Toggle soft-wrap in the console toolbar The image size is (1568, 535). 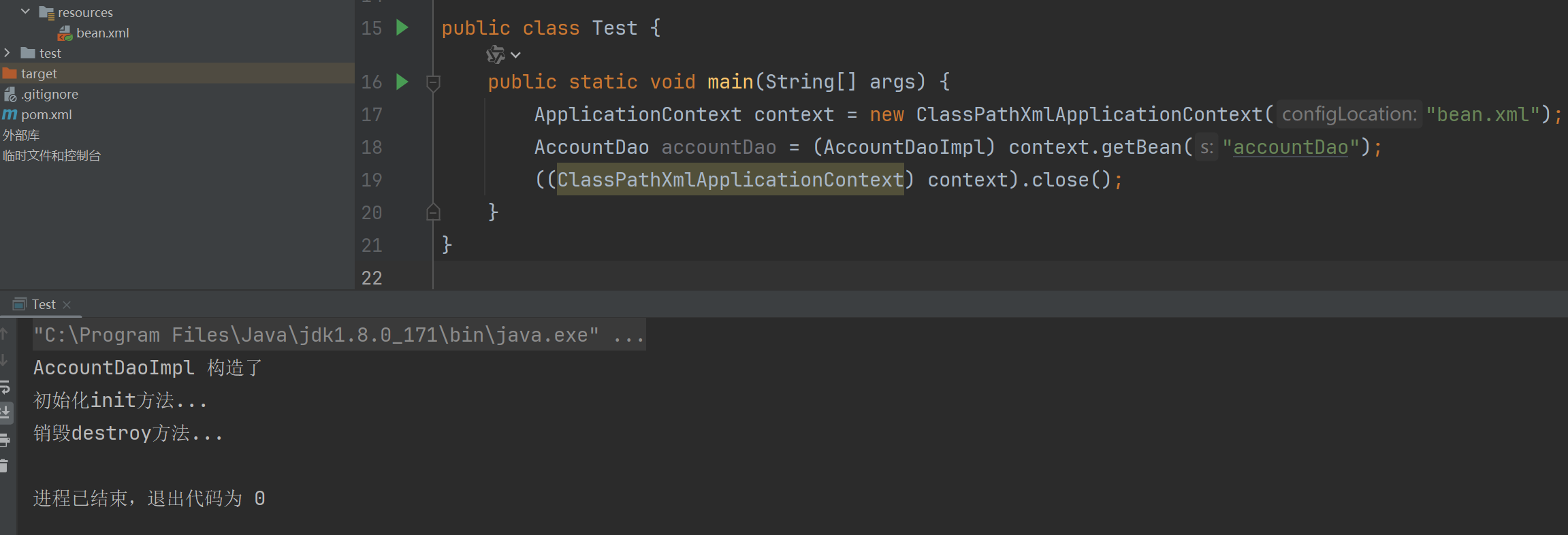tap(5, 387)
